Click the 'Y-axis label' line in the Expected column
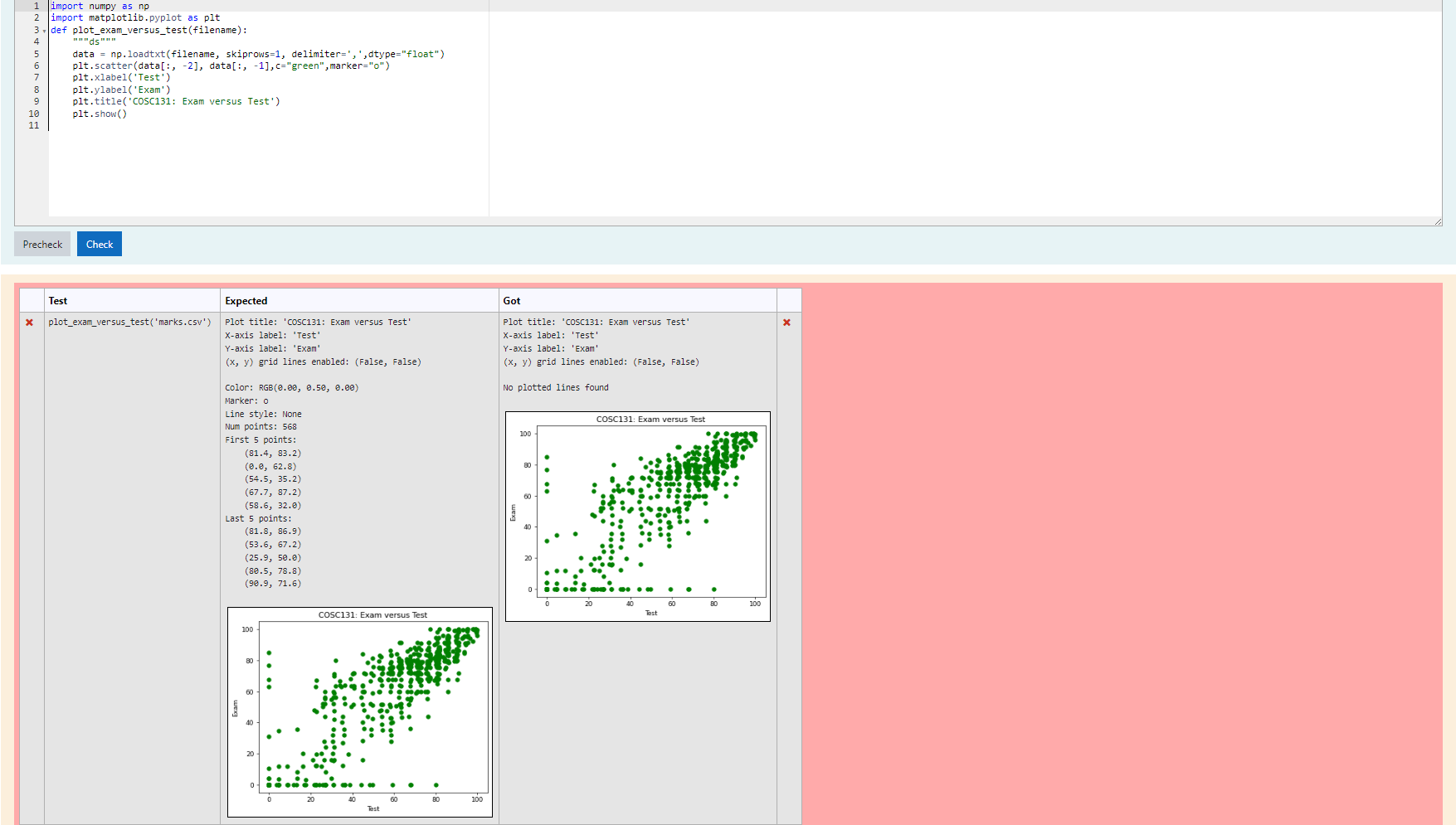Viewport: 1456px width, 825px height. tap(272, 349)
